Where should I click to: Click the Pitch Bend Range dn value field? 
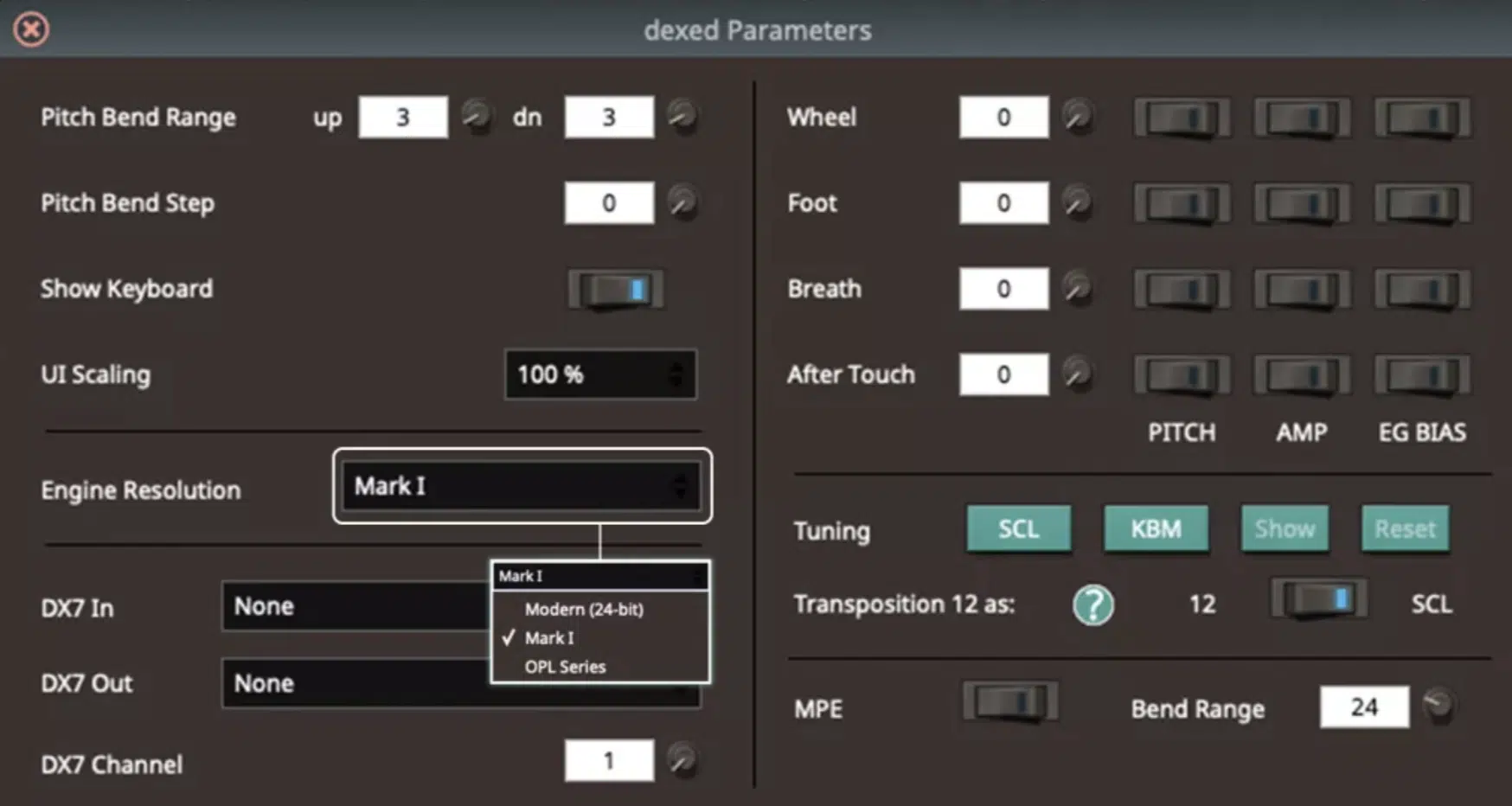point(609,117)
